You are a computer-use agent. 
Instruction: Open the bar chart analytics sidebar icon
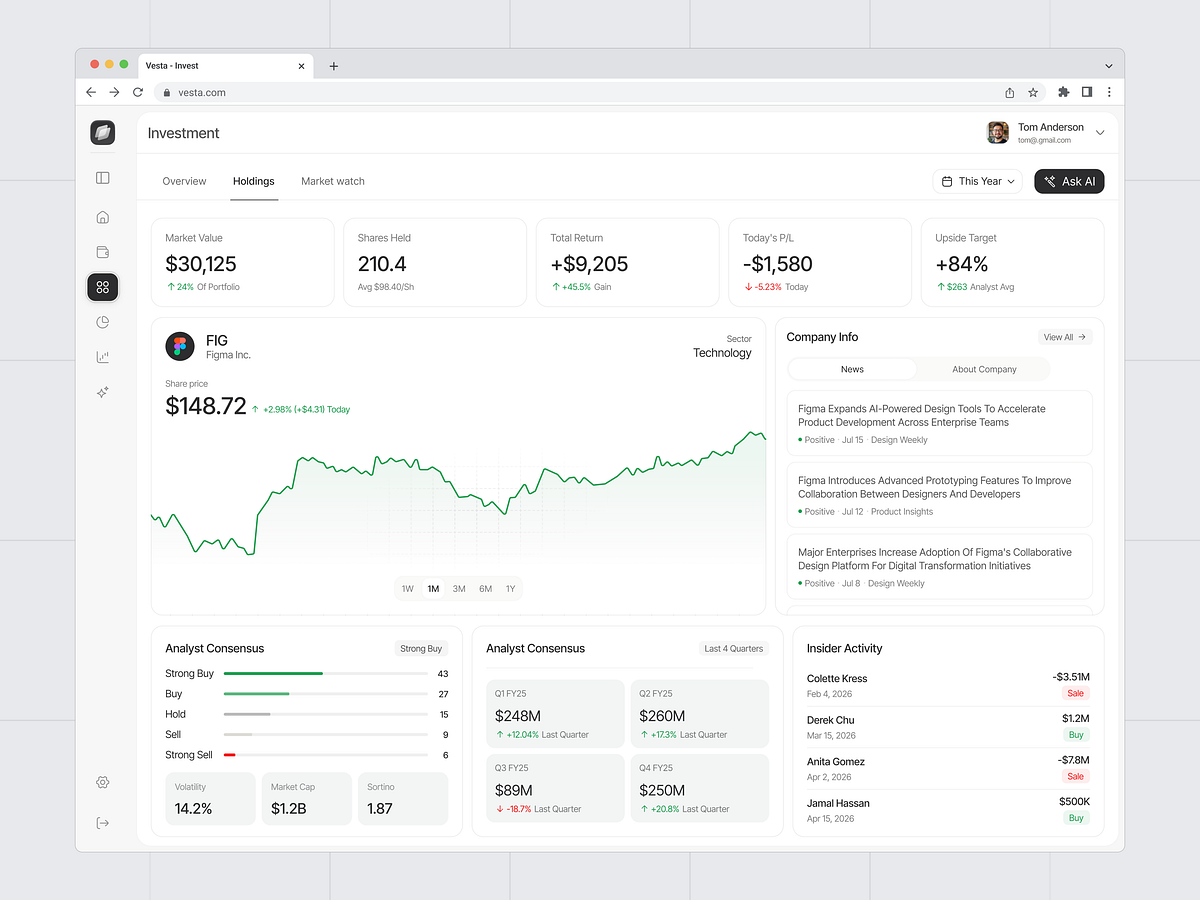102,357
